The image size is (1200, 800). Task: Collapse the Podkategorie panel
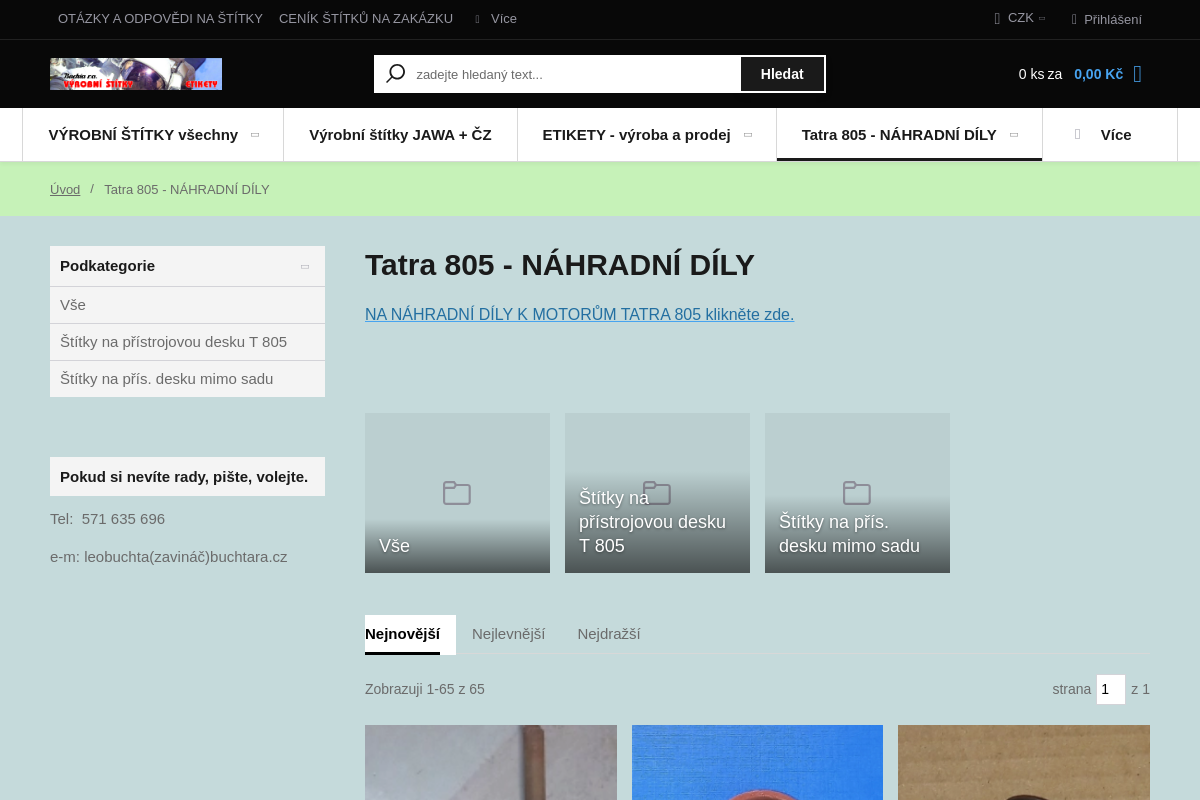pyautogui.click(x=305, y=266)
